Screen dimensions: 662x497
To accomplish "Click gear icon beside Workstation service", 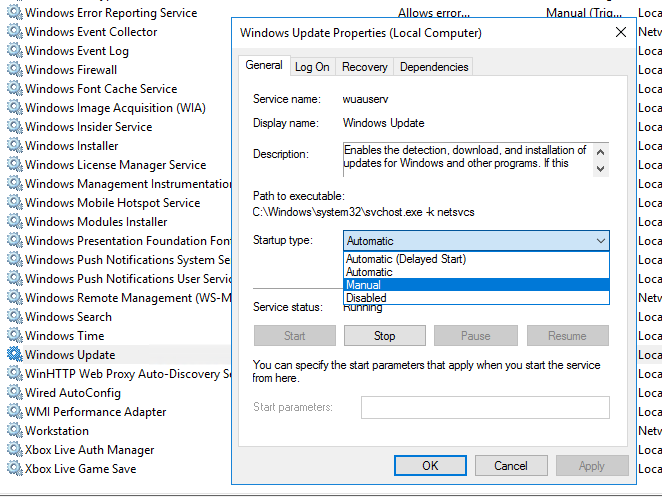I will coord(15,431).
